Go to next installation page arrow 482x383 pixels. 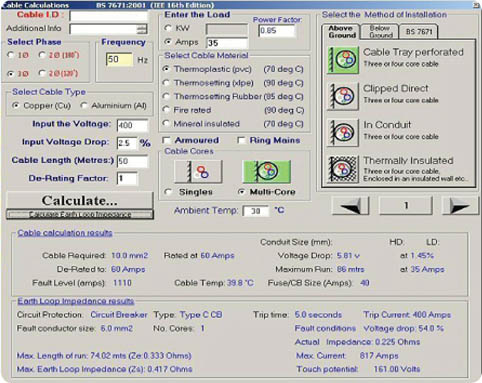click(x=460, y=206)
